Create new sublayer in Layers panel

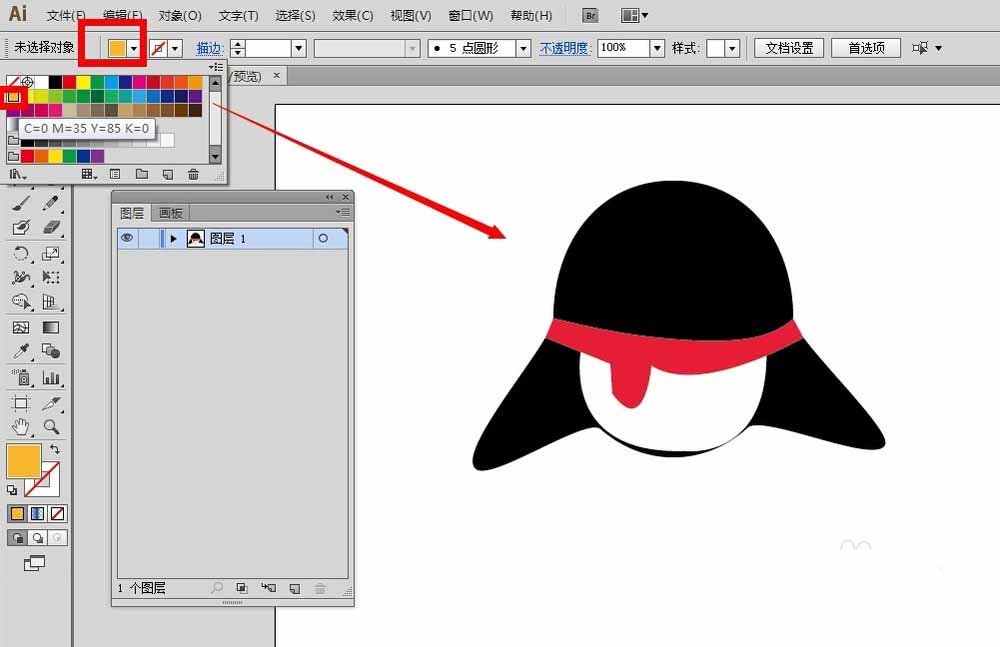tap(268, 588)
